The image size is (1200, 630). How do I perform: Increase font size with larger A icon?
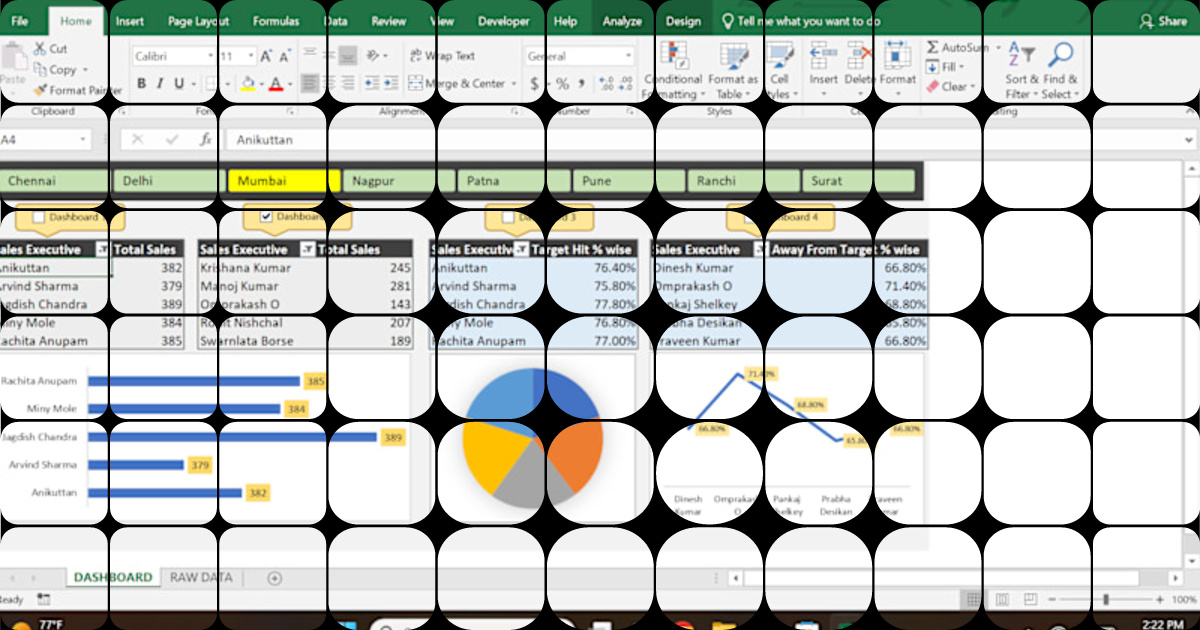click(266, 57)
